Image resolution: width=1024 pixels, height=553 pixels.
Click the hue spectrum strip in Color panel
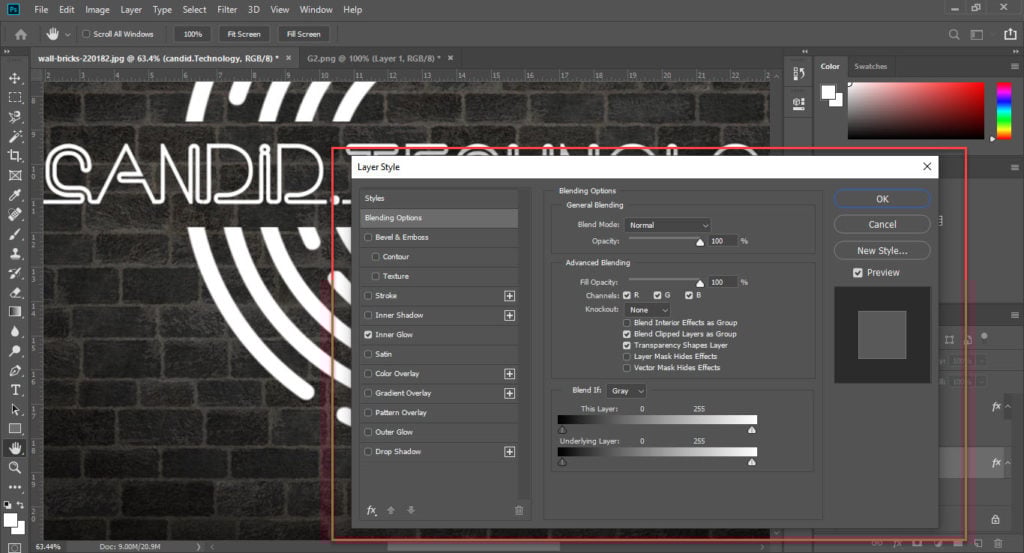(x=1004, y=110)
